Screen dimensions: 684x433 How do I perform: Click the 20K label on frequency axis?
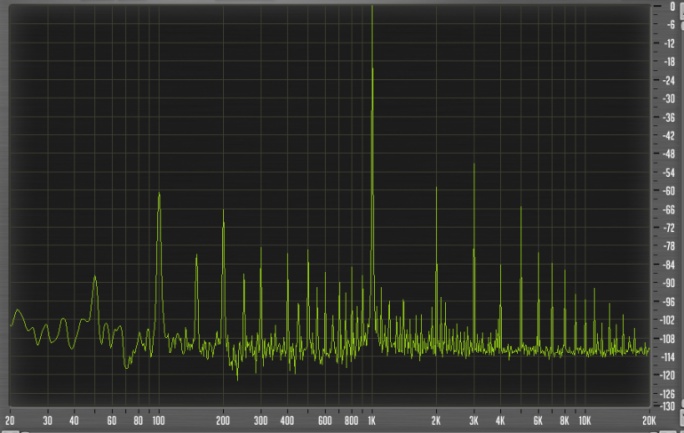(x=648, y=421)
